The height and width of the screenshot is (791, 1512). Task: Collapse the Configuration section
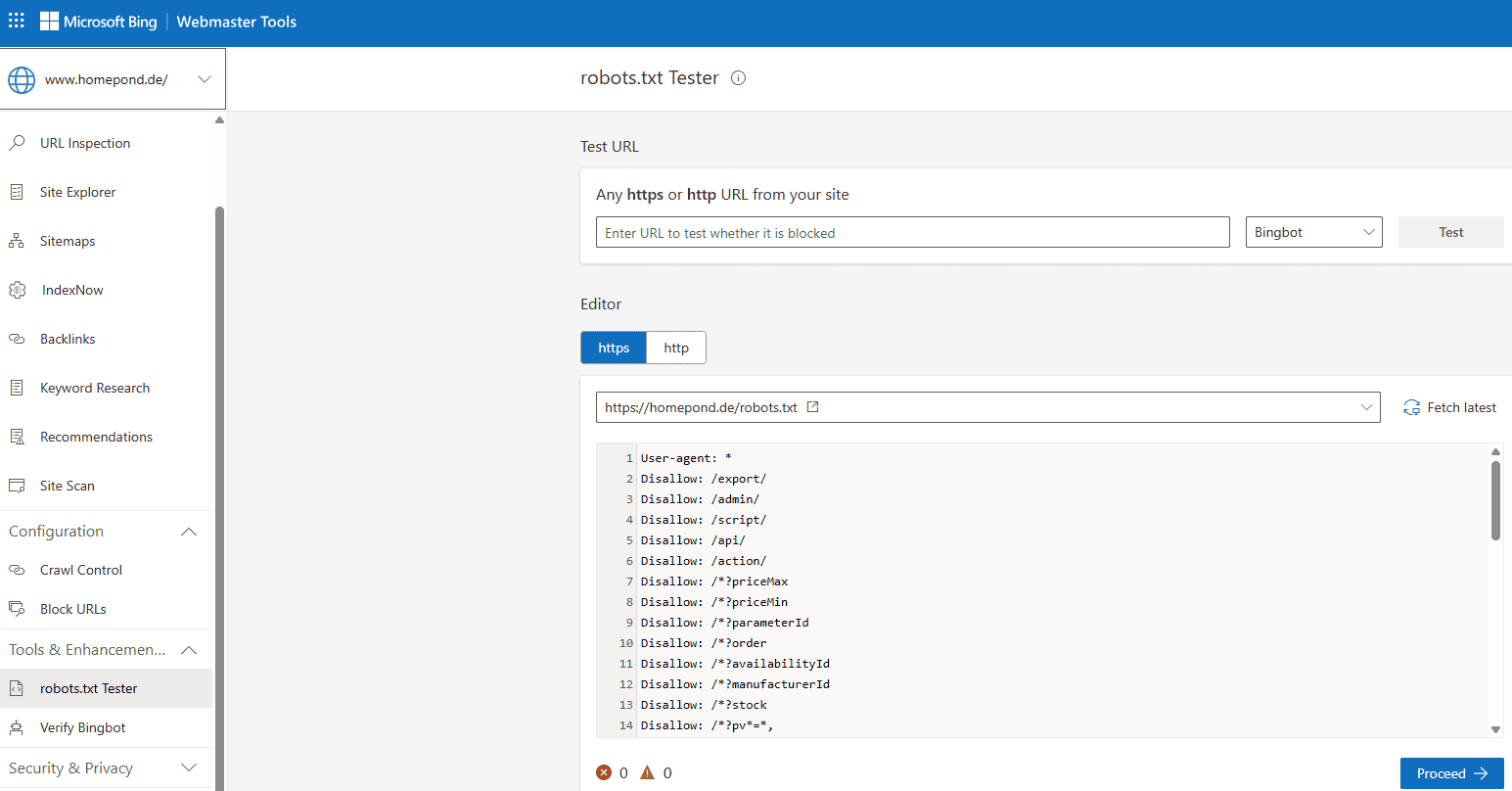pyautogui.click(x=189, y=532)
